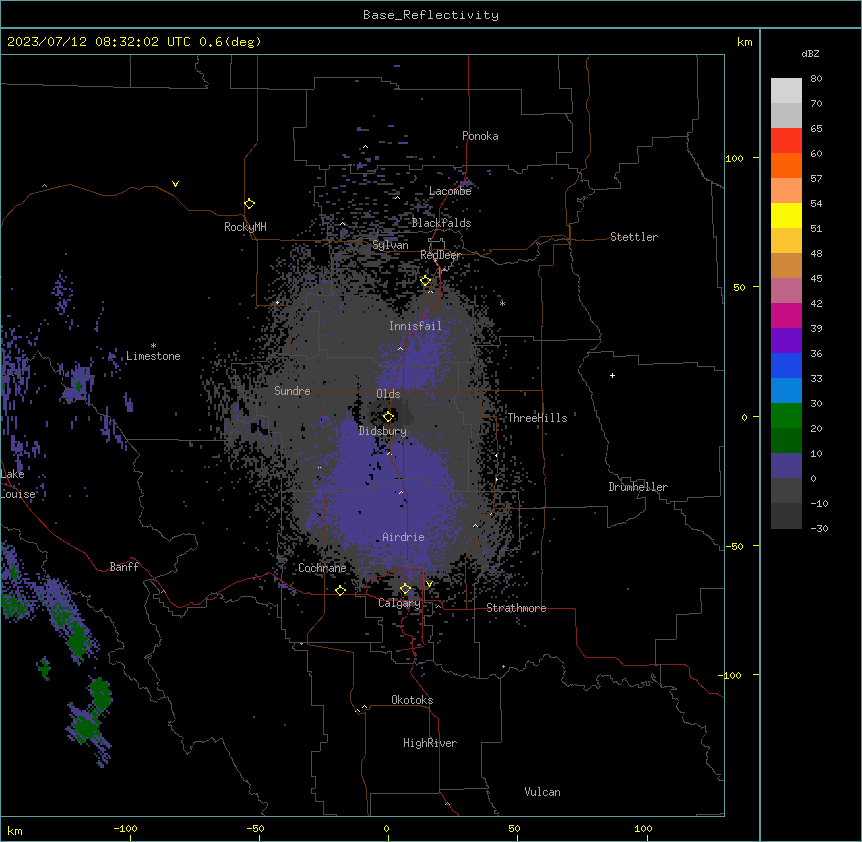862x842 pixels.
Task: Click the white plus marker west of Drumheller
Action: (x=612, y=375)
